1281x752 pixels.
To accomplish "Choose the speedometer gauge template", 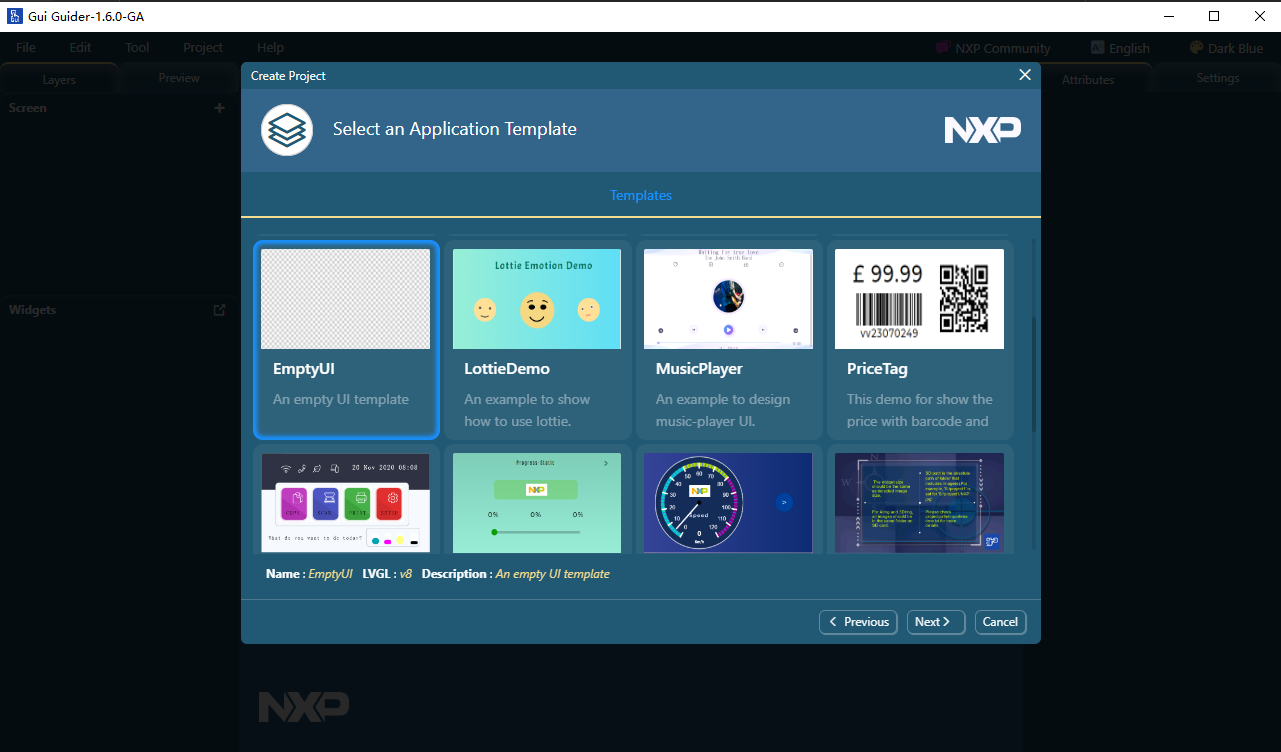I will (728, 502).
